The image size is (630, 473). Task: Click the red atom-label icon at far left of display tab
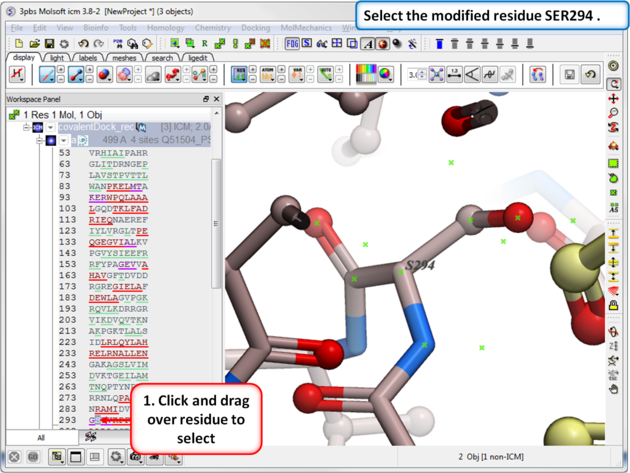click(17, 75)
